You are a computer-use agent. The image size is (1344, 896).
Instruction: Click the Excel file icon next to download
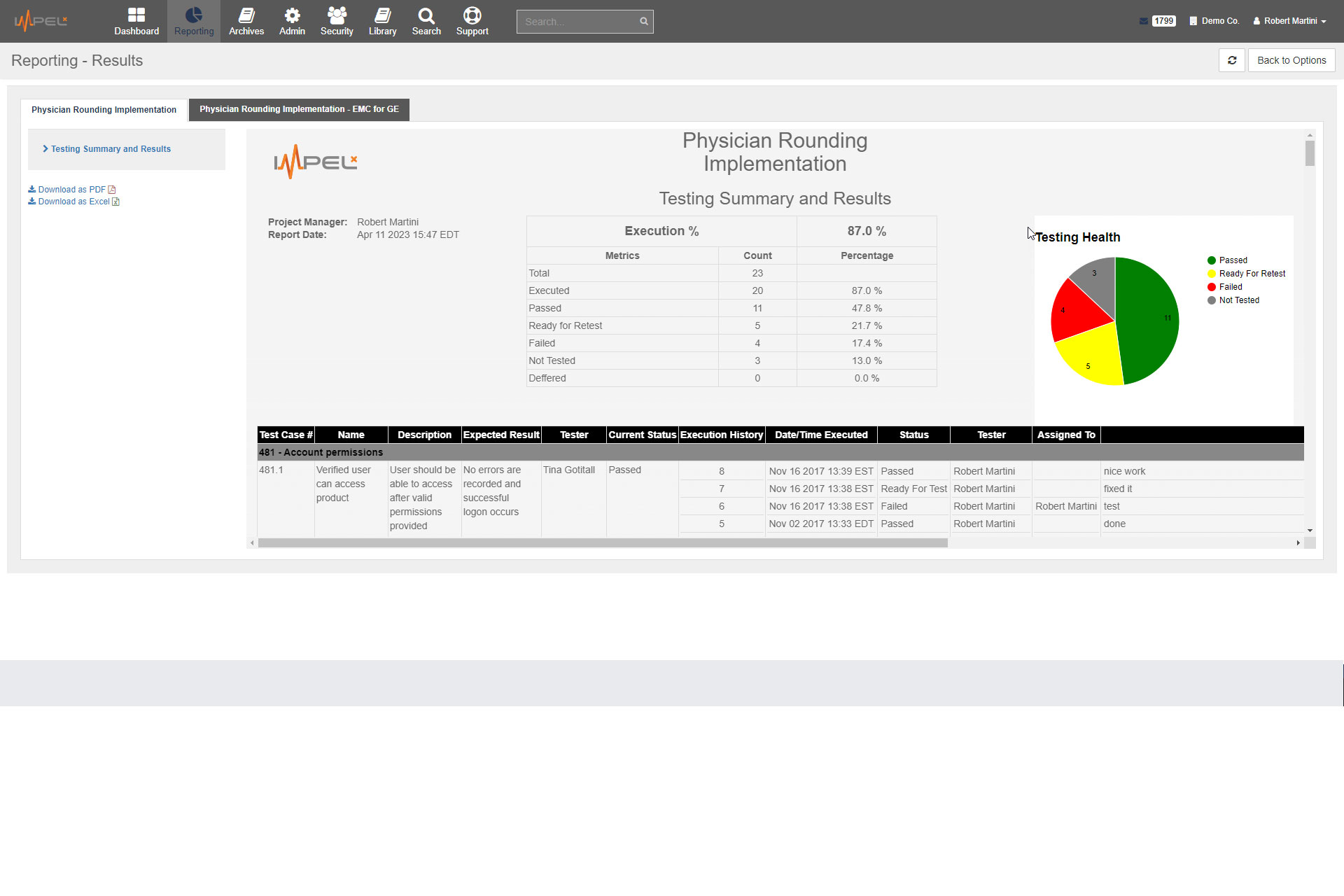(116, 202)
